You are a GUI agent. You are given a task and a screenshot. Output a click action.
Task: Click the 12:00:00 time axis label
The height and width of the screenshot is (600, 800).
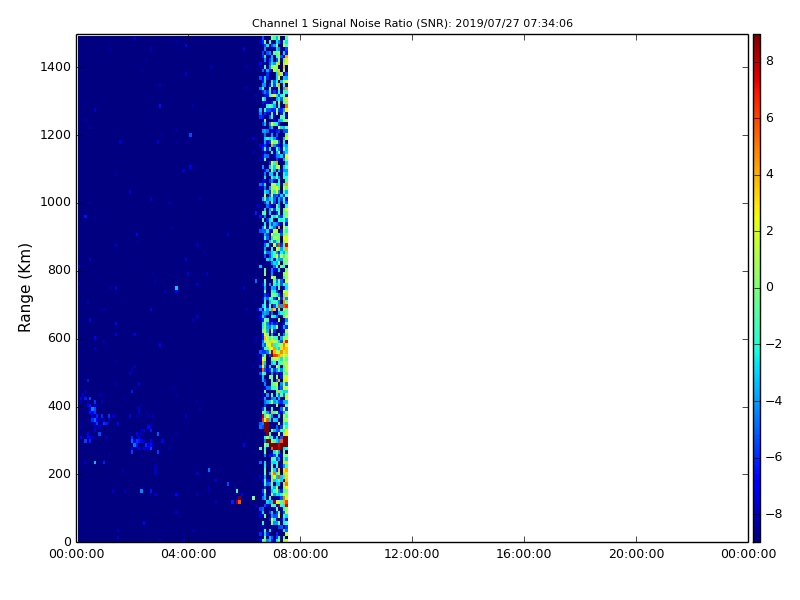tap(412, 554)
